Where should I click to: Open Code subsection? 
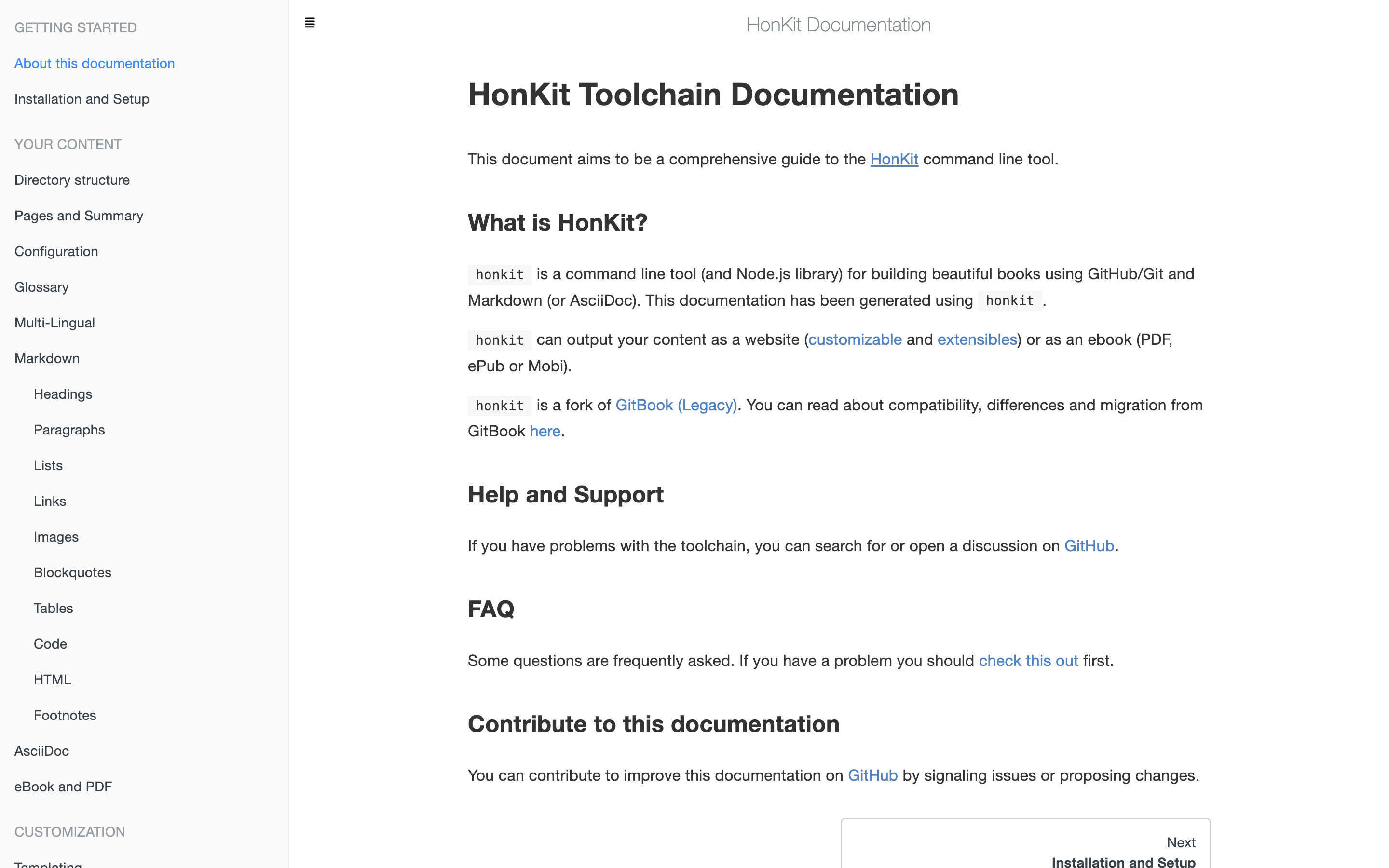click(51, 644)
